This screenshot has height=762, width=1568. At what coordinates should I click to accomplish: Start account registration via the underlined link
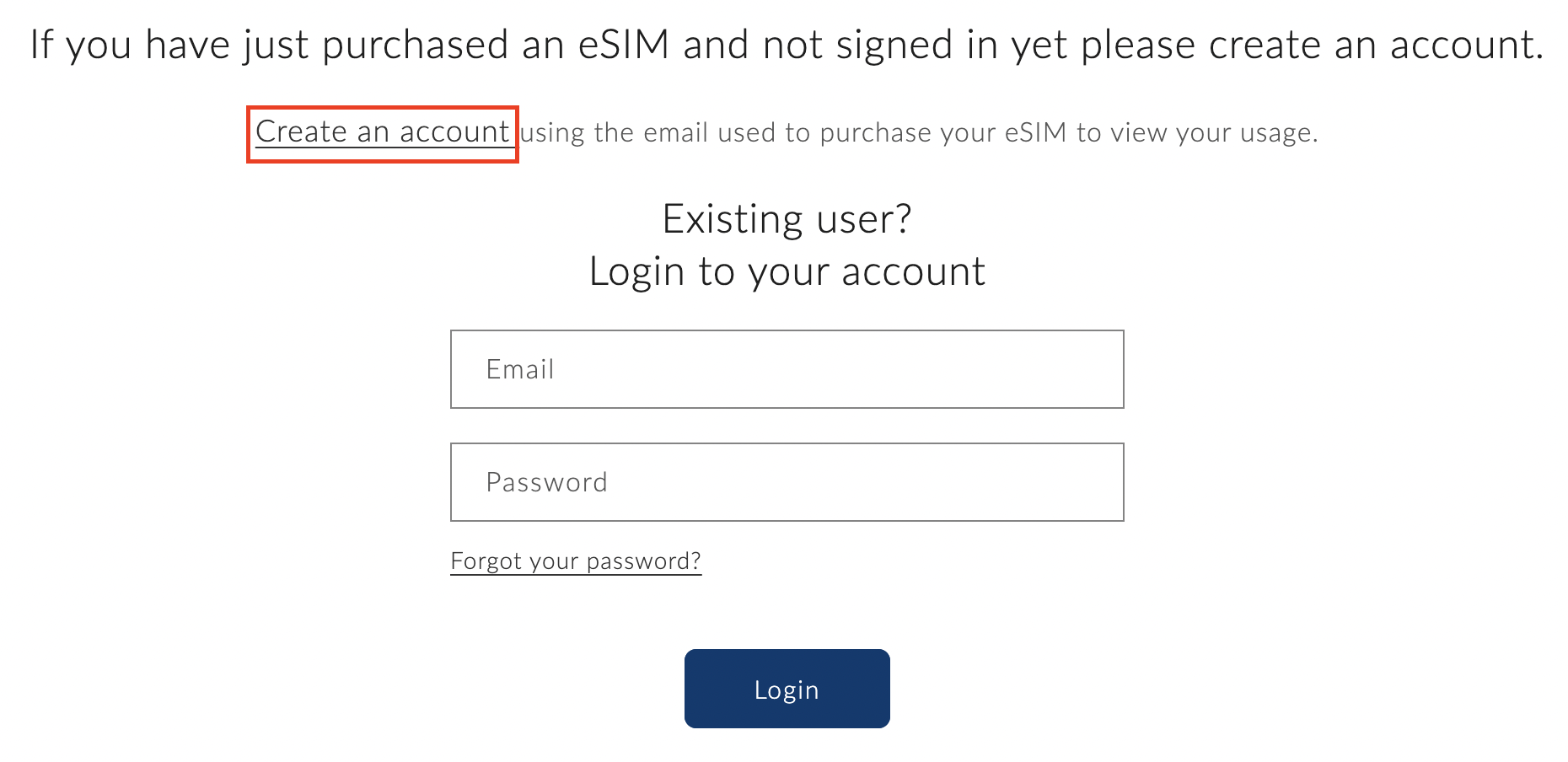pyautogui.click(x=382, y=132)
